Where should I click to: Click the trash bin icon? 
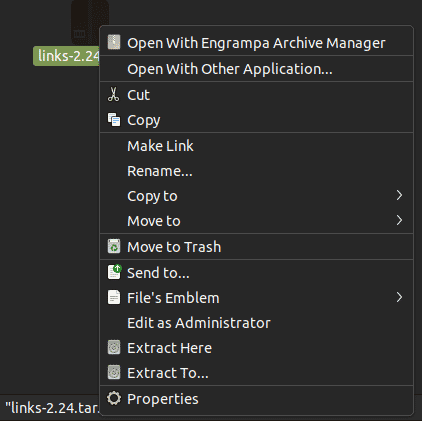pyautogui.click(x=114, y=246)
